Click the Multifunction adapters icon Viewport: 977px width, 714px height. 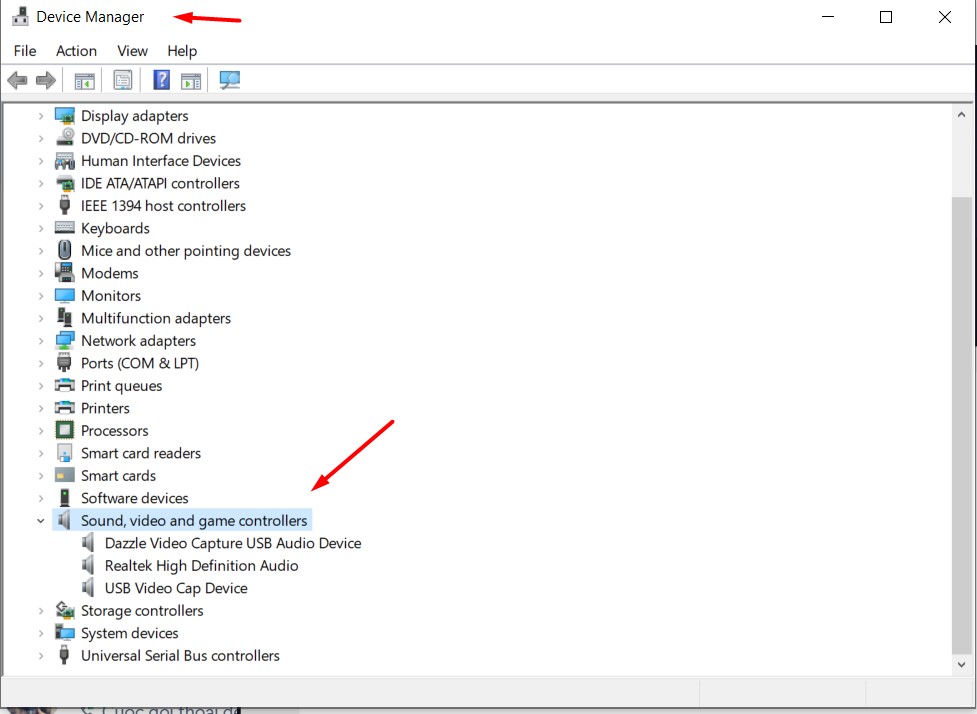point(65,318)
